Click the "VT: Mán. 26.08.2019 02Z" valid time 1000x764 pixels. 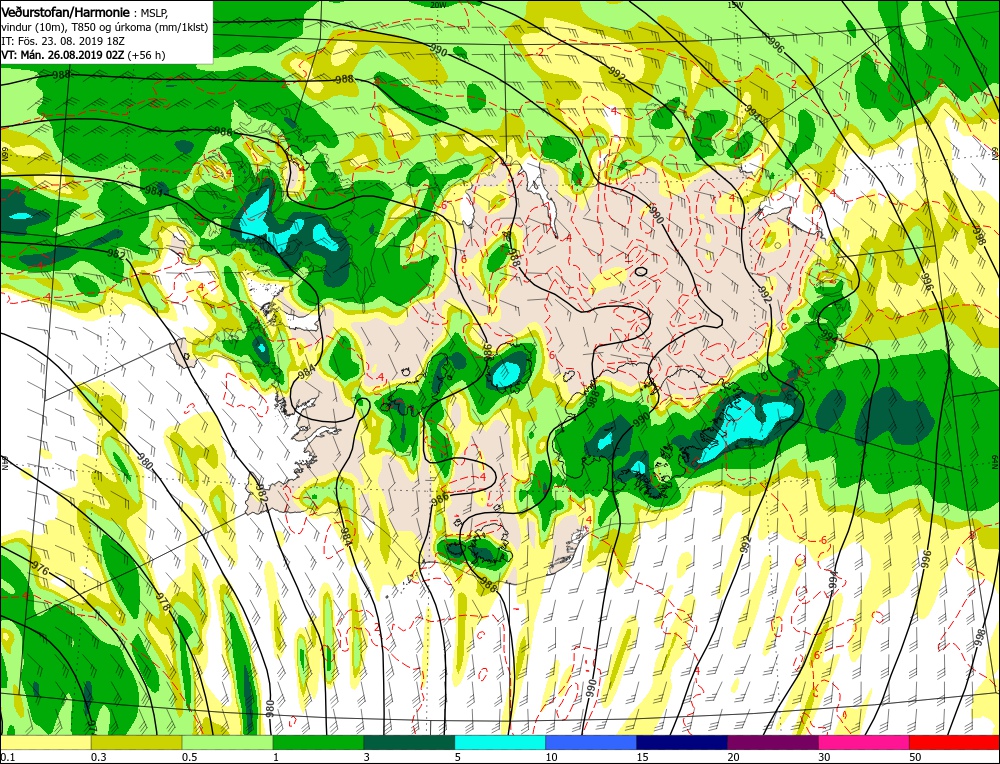pos(63,55)
